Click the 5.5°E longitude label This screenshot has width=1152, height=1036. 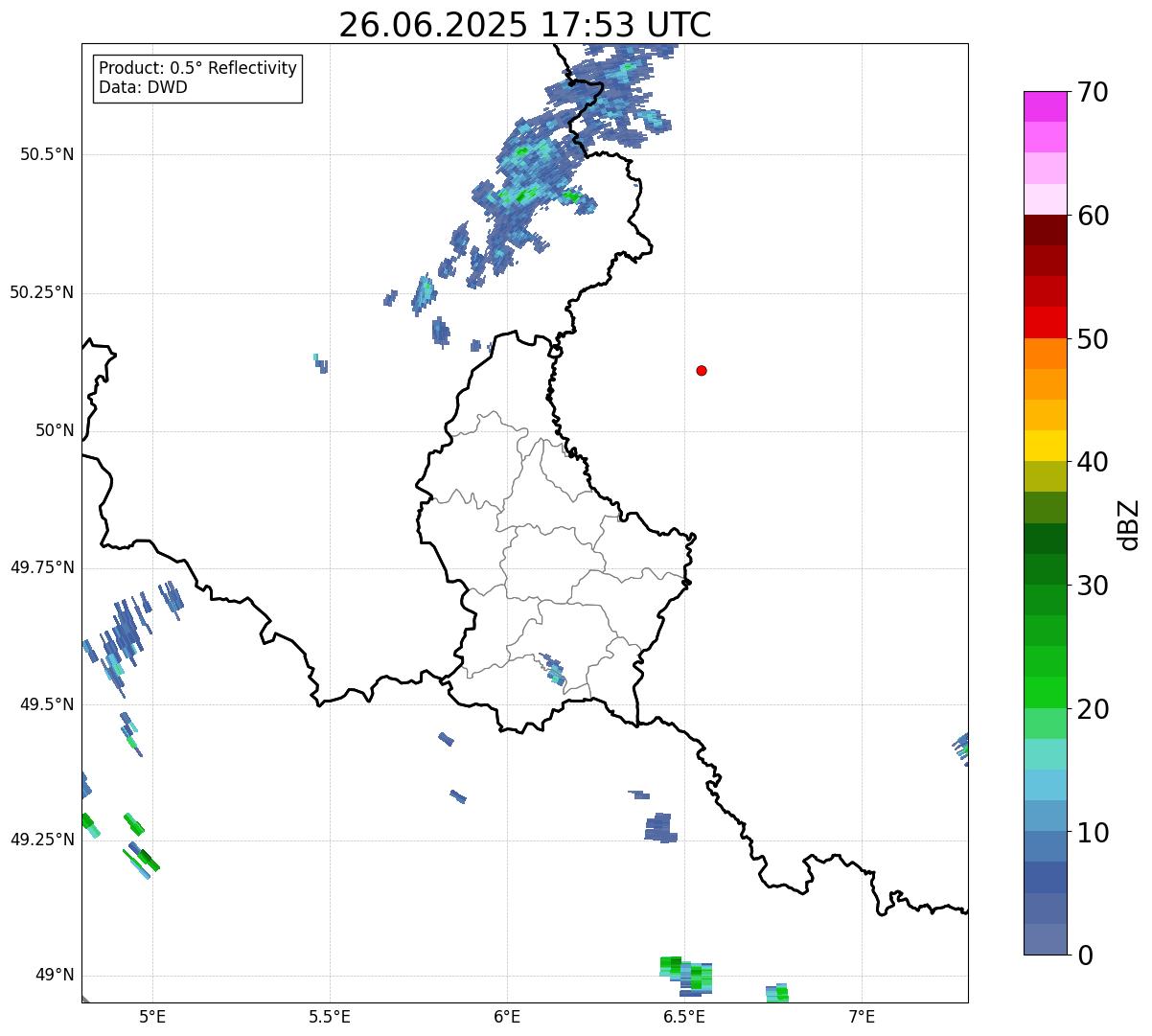(x=330, y=1016)
